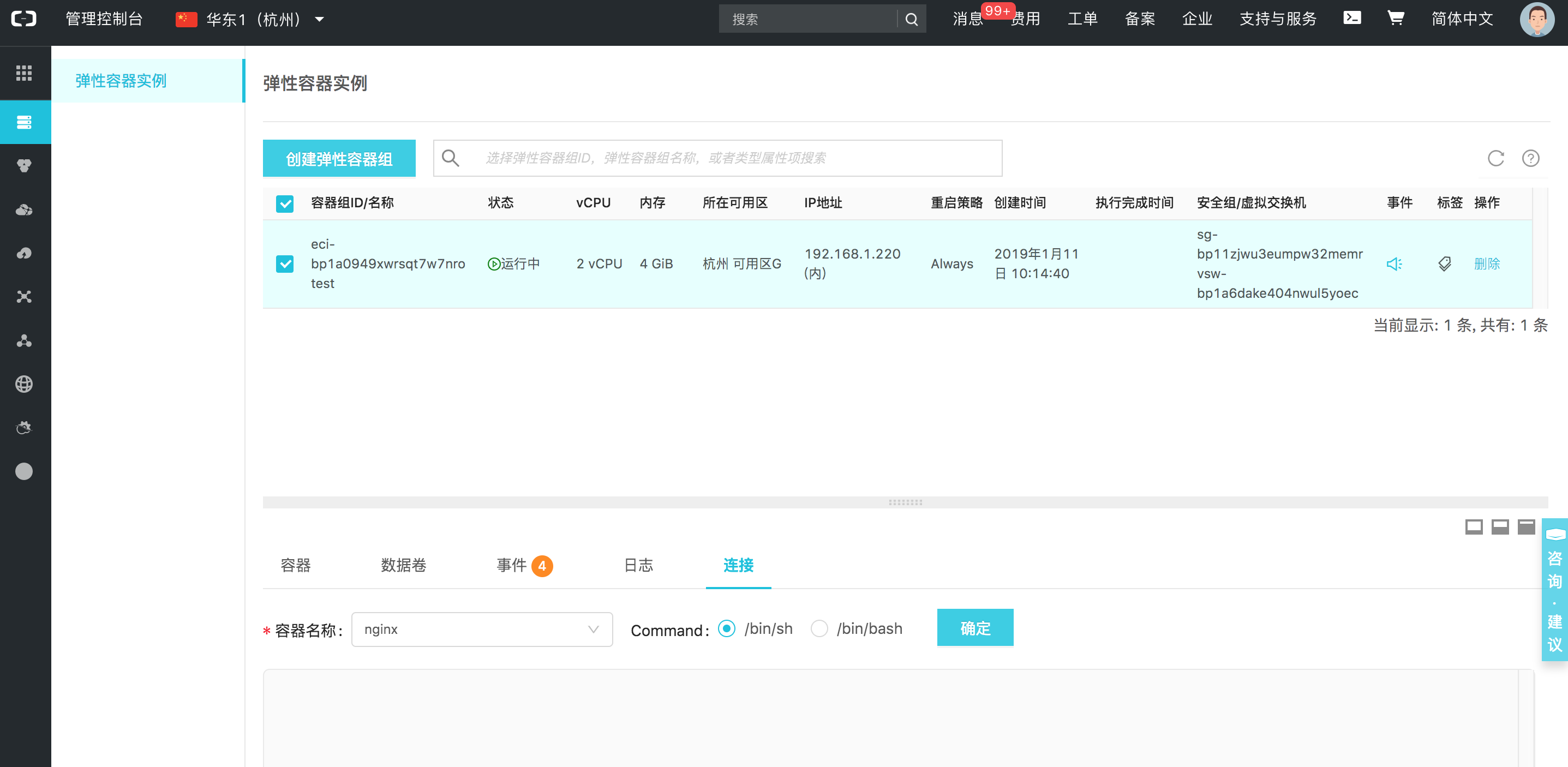Click the refresh-gear sidebar icon
Viewport: 1568px width, 767px height.
pyautogui.click(x=25, y=427)
